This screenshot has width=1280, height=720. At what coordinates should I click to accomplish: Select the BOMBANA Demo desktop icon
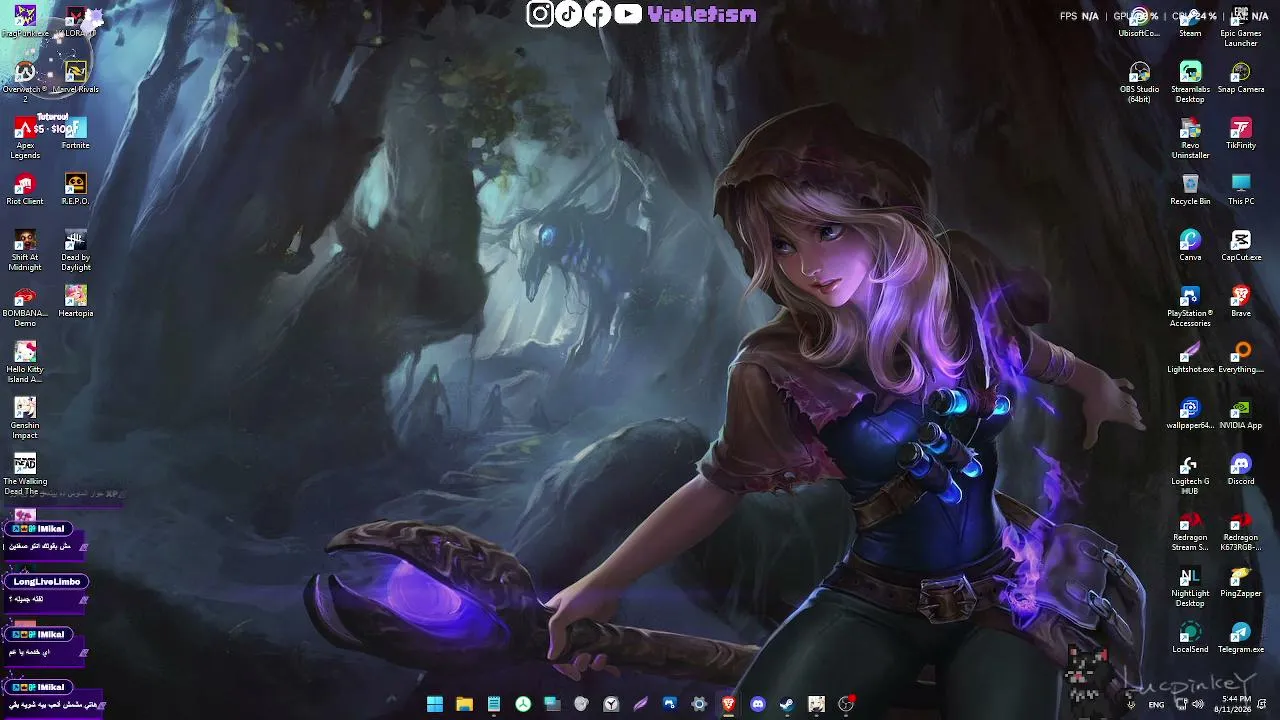pos(25,306)
